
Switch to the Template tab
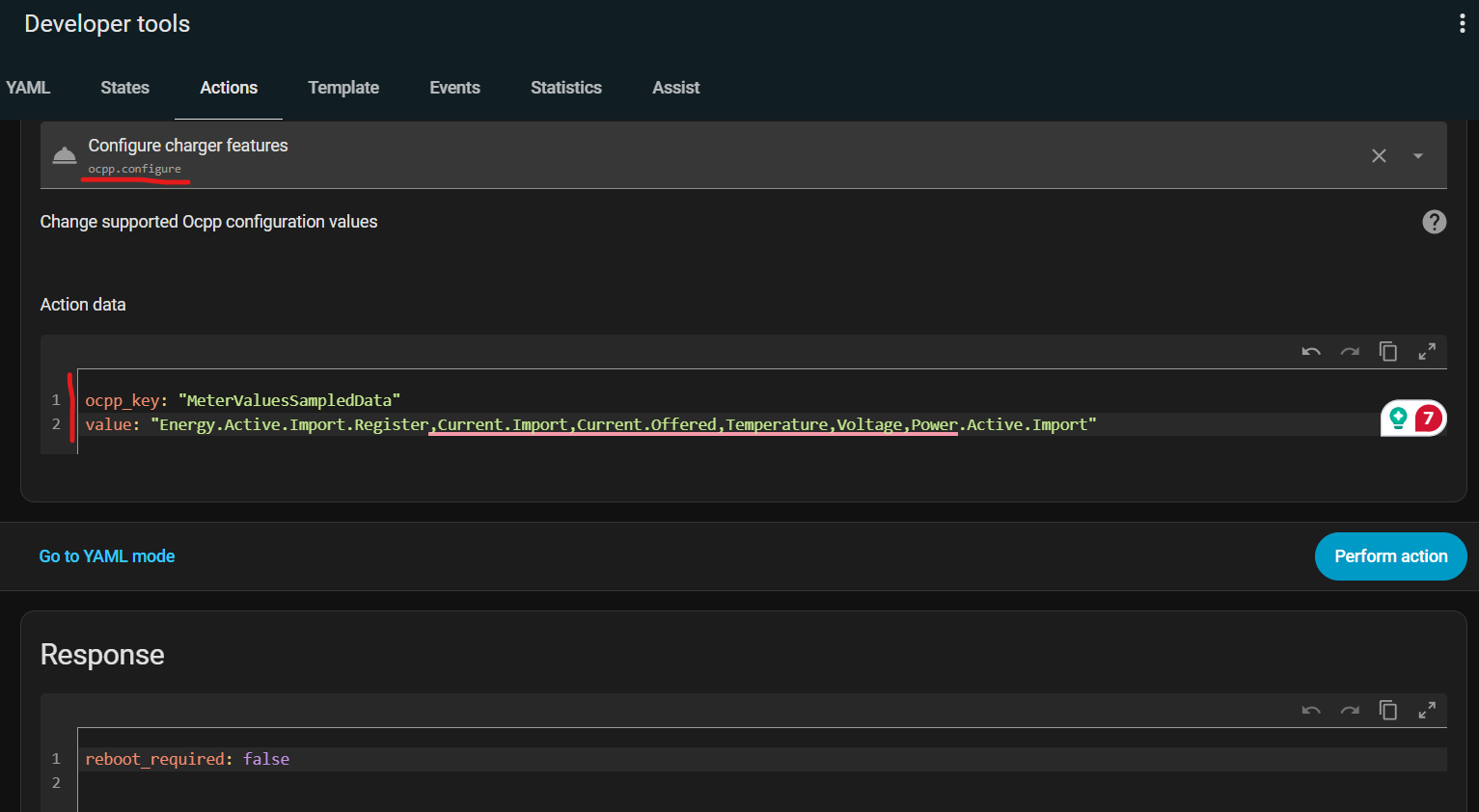[343, 88]
